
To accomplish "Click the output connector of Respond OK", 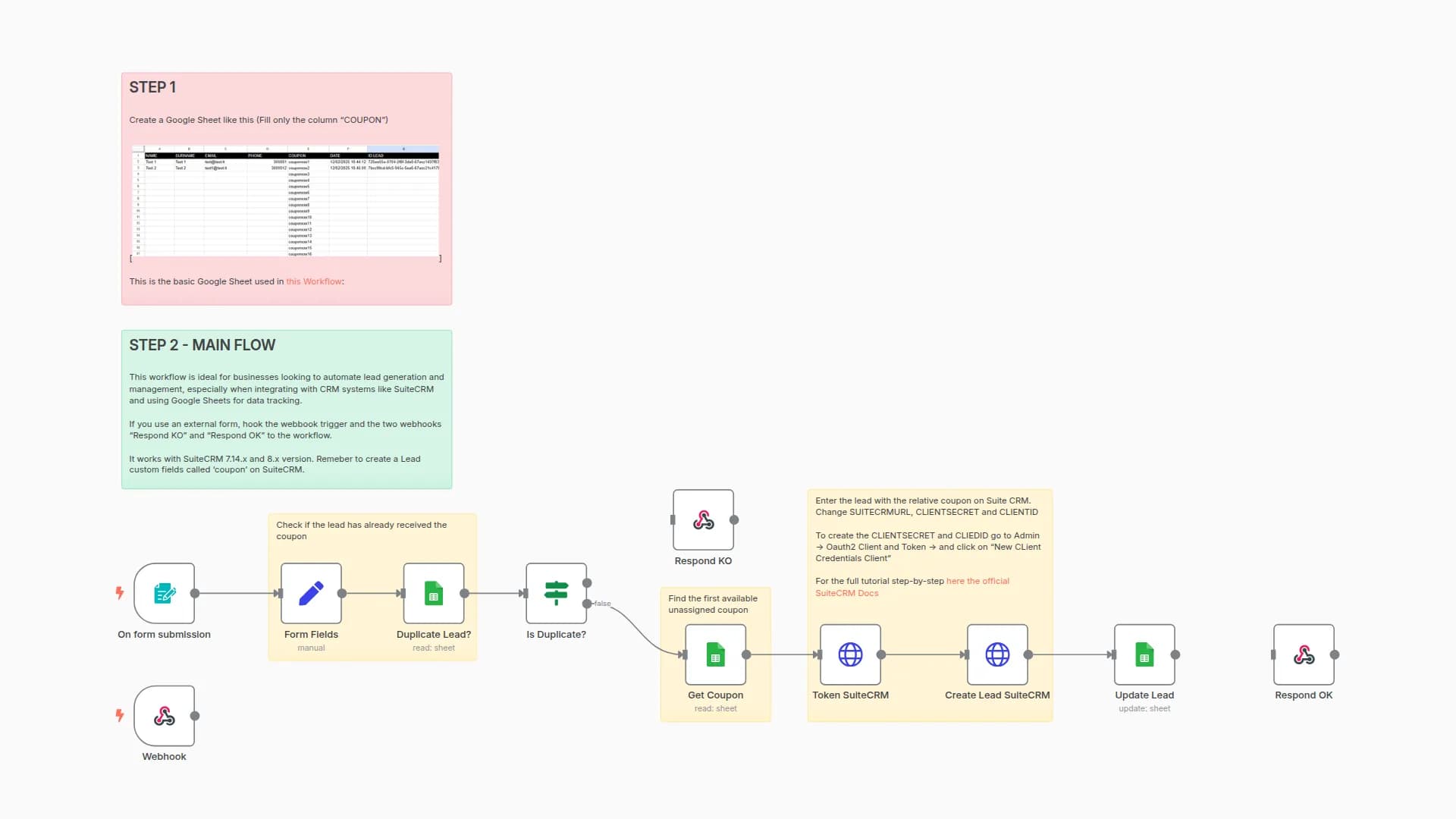I will coord(1335,654).
